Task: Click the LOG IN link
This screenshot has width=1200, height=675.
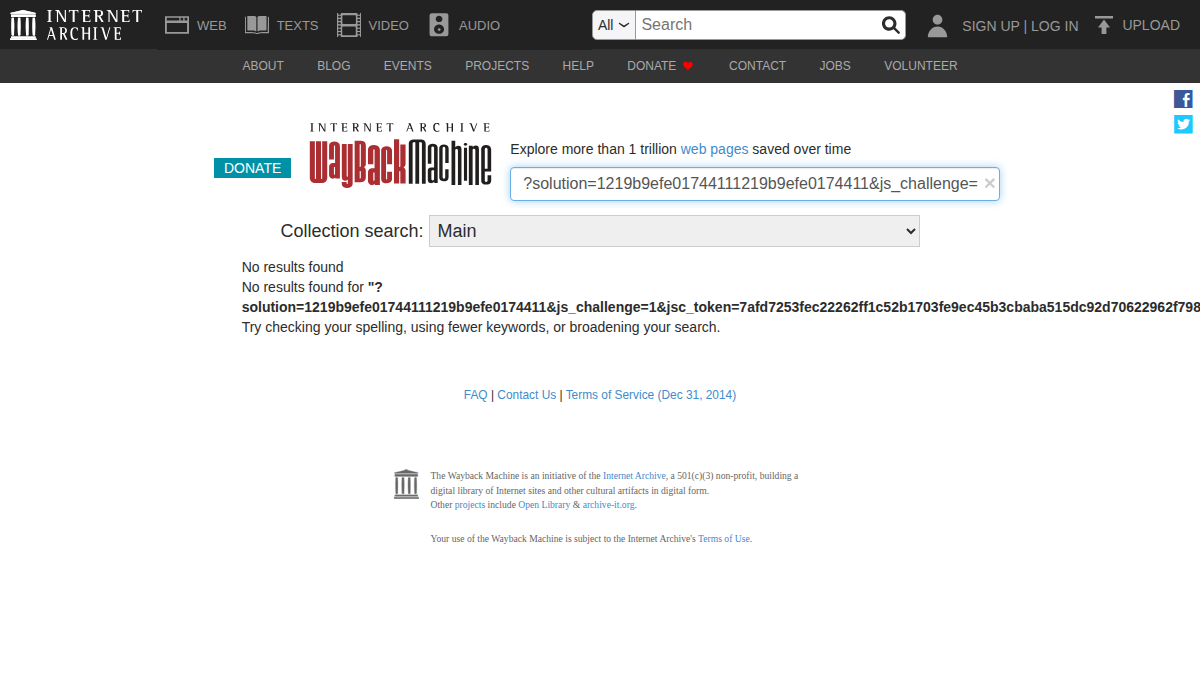Action: pos(1055,26)
